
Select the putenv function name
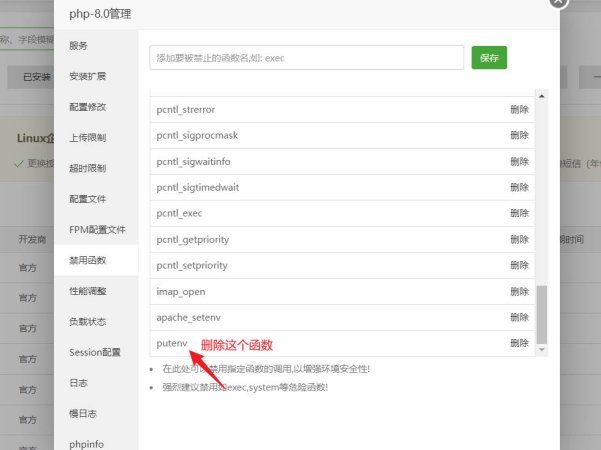(172, 343)
